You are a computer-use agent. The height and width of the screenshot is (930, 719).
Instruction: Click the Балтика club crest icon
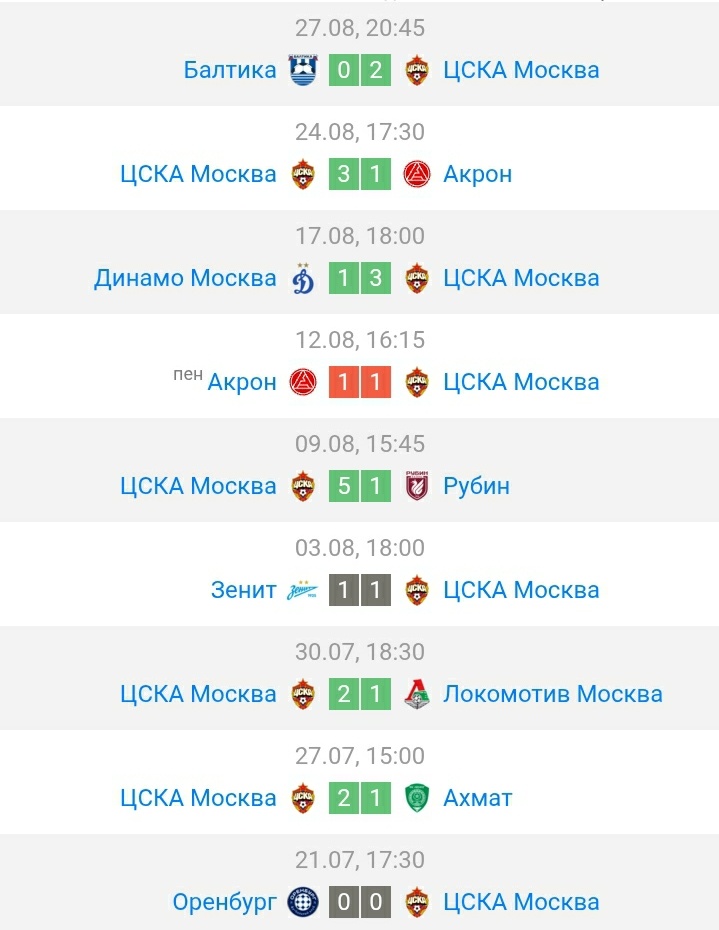tap(302, 70)
